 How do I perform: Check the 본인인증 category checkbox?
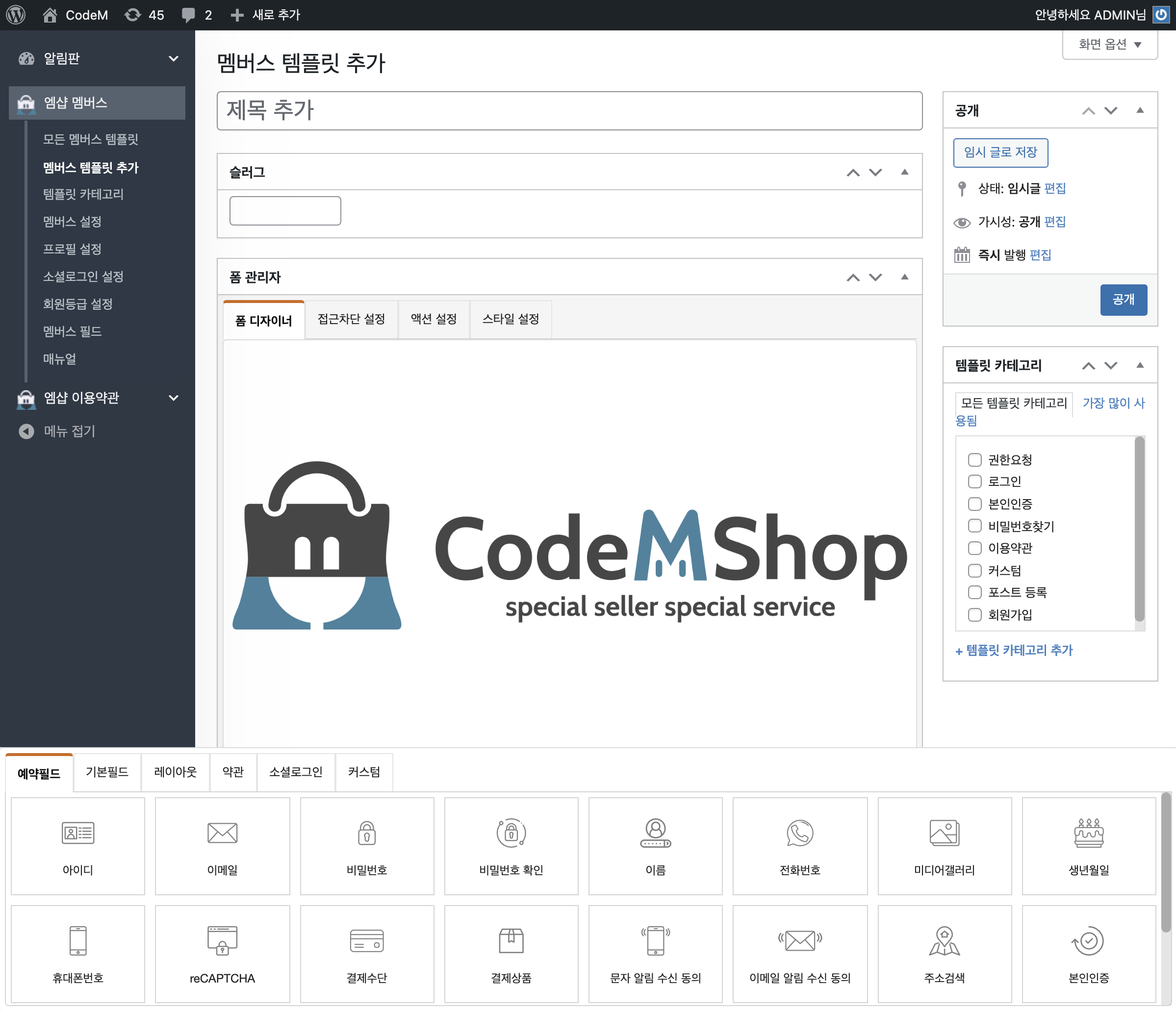coord(974,504)
